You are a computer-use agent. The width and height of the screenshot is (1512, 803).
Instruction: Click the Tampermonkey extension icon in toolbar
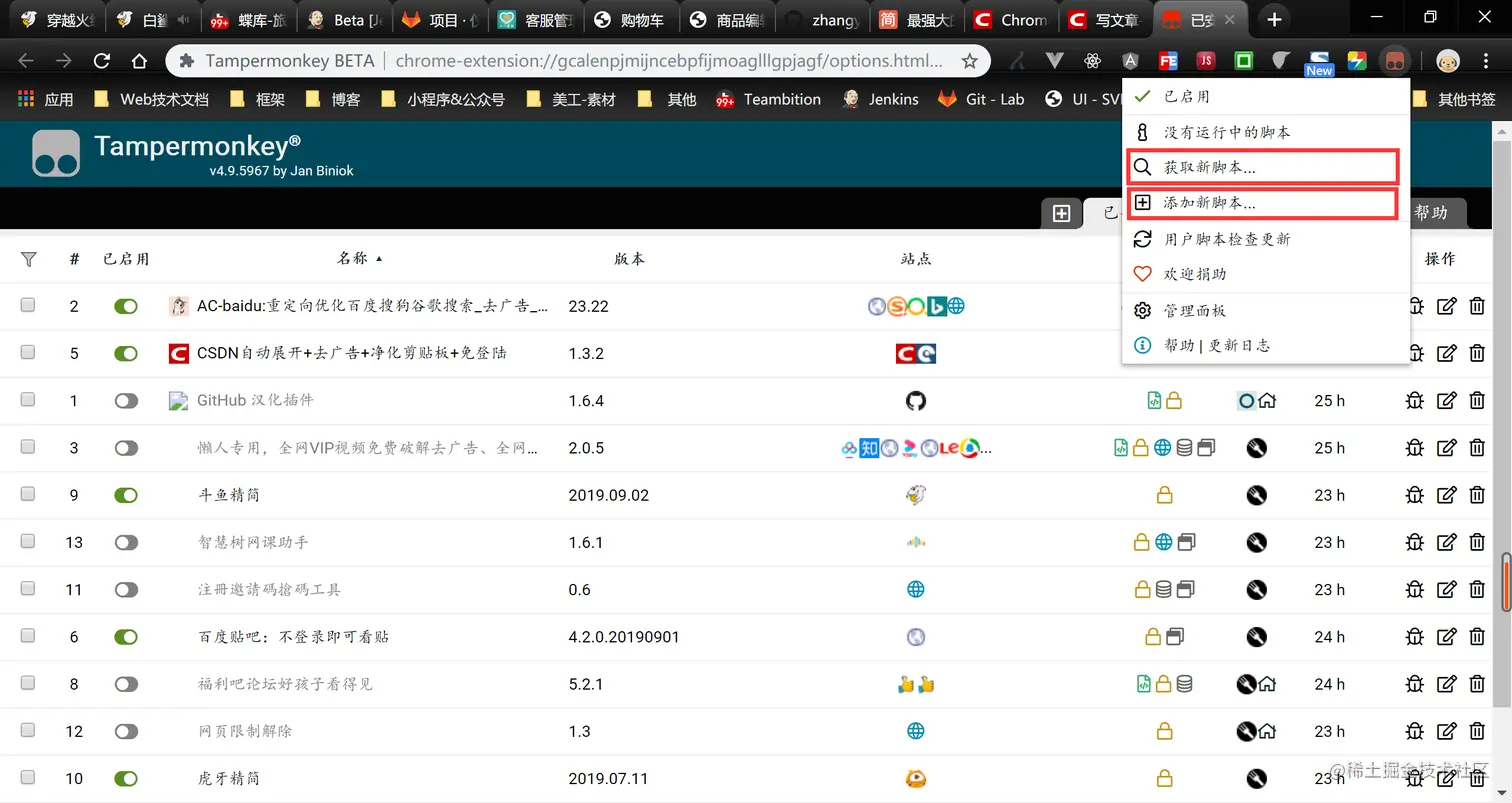tap(1394, 61)
